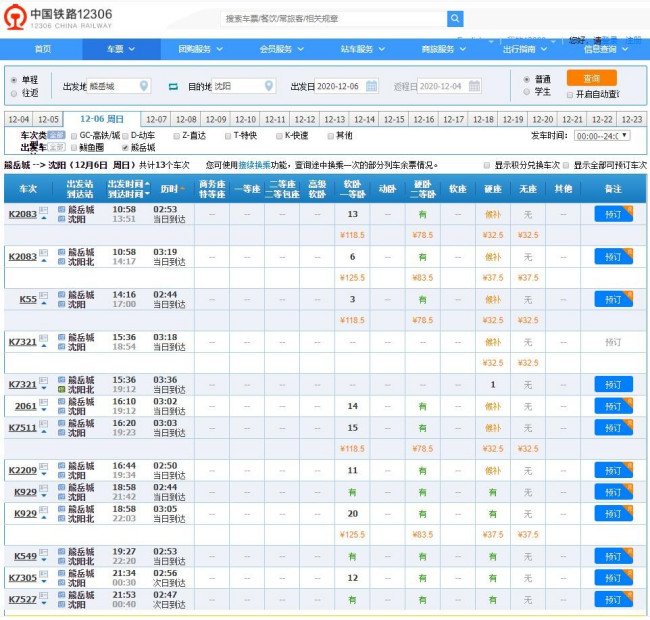The height and width of the screenshot is (620, 650).
Task: Book the 2061 train with 预订
Action: (x=613, y=406)
